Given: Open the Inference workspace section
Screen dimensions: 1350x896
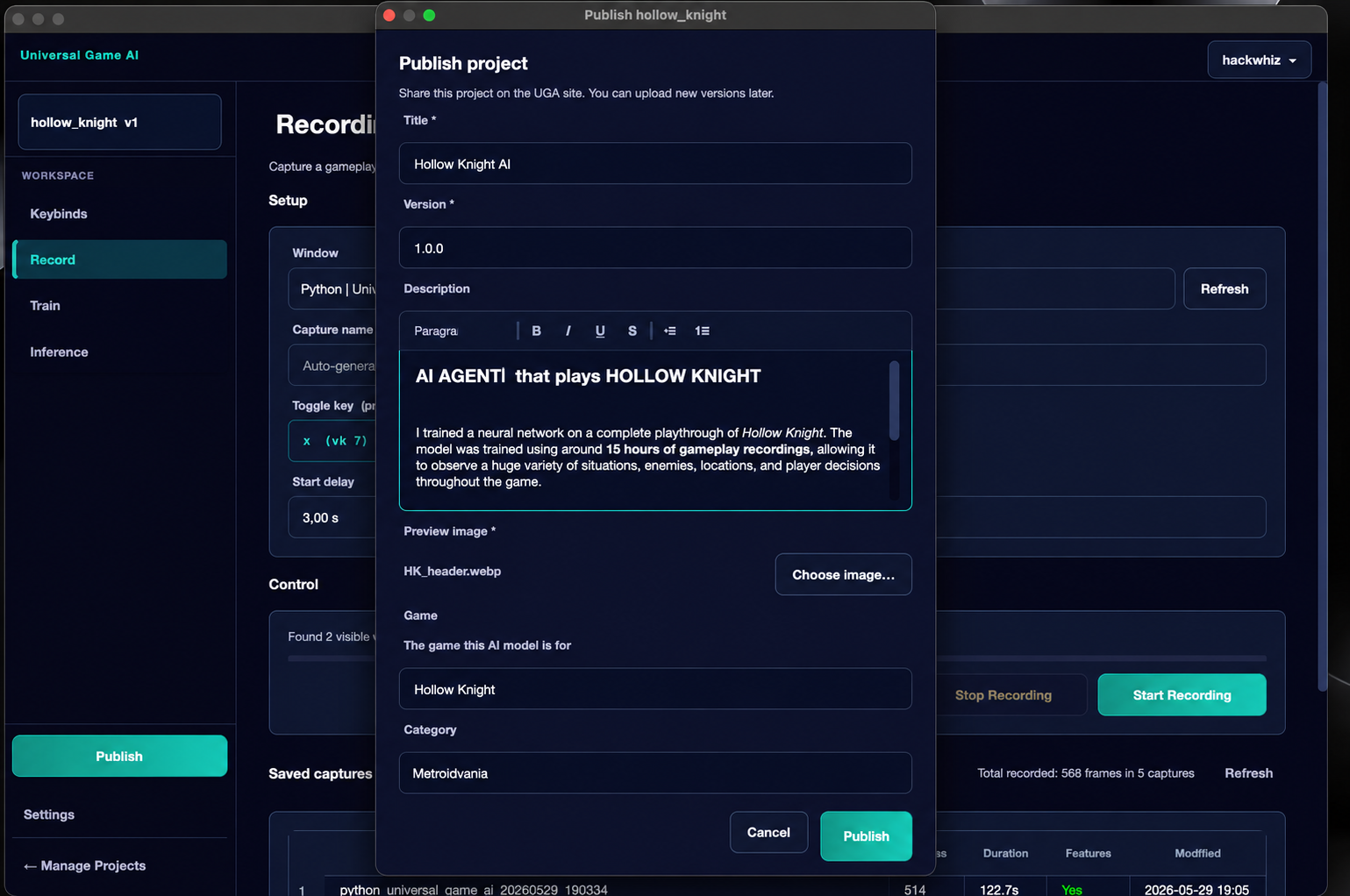Looking at the screenshot, I should tap(119, 352).
